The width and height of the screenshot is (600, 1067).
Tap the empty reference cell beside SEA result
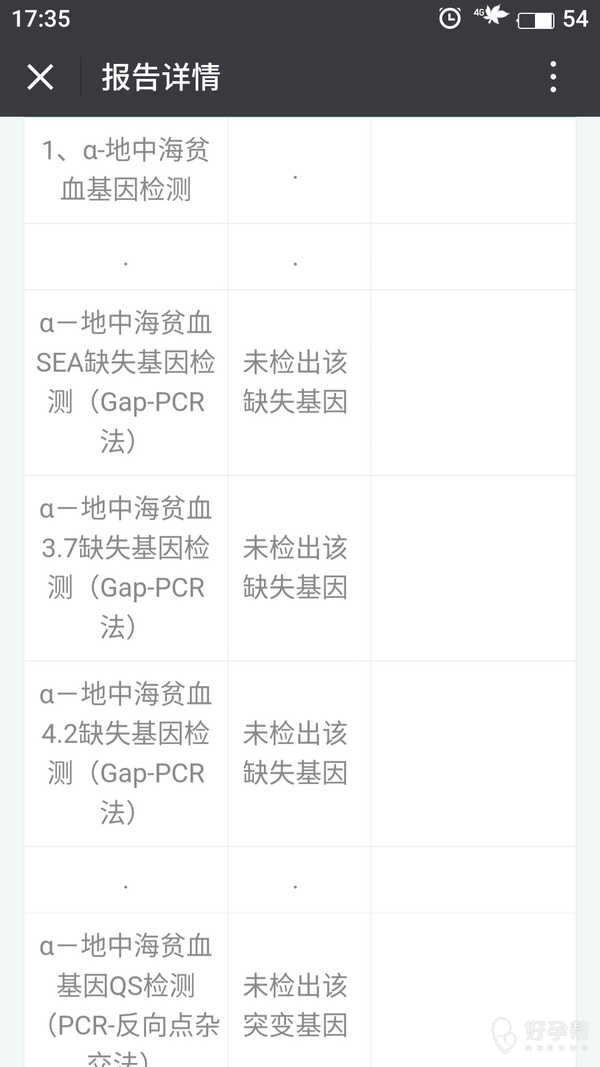[x=472, y=382]
